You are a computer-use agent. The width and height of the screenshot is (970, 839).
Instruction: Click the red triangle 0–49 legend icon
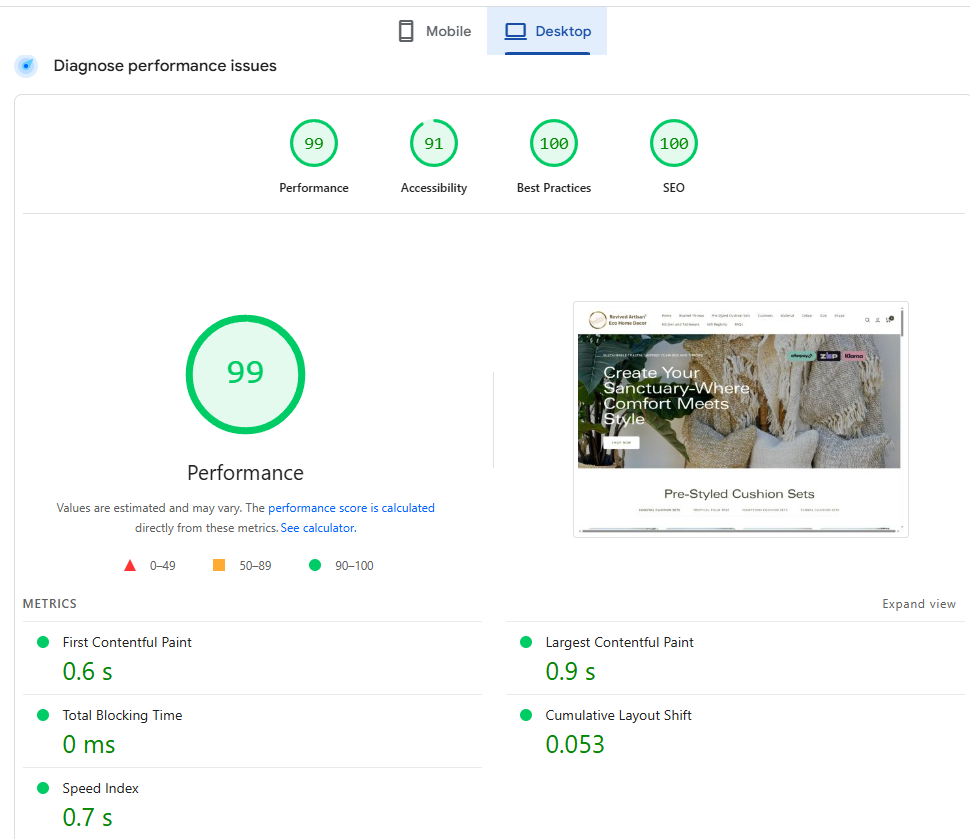coord(130,566)
